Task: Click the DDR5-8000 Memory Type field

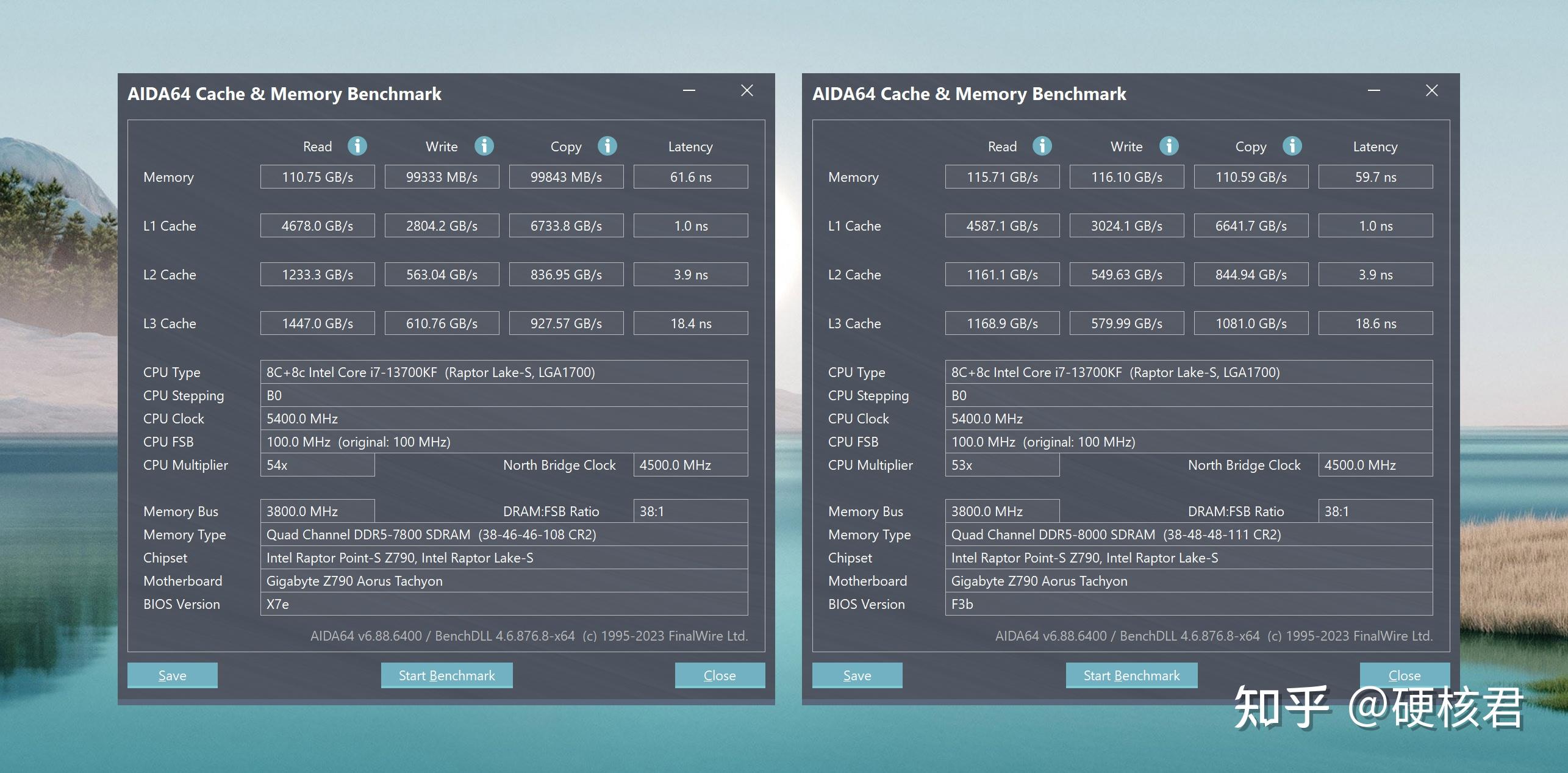Action: click(1190, 534)
